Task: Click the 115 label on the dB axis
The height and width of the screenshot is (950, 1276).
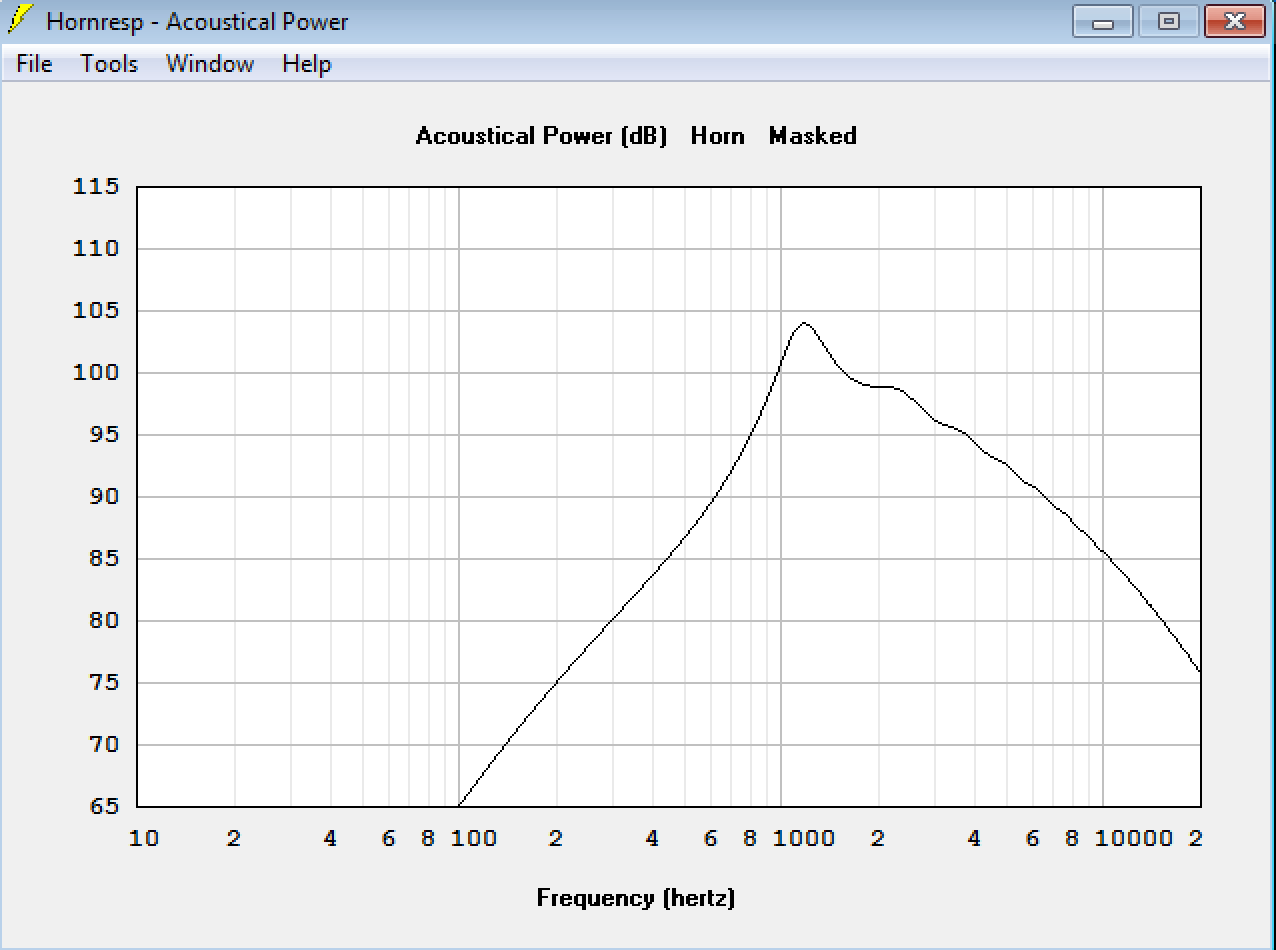Action: (x=96, y=187)
